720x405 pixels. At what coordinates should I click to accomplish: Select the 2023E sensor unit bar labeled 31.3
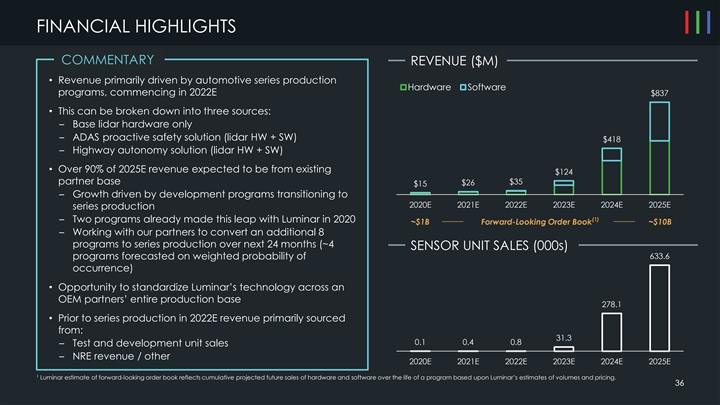pyautogui.click(x=564, y=347)
